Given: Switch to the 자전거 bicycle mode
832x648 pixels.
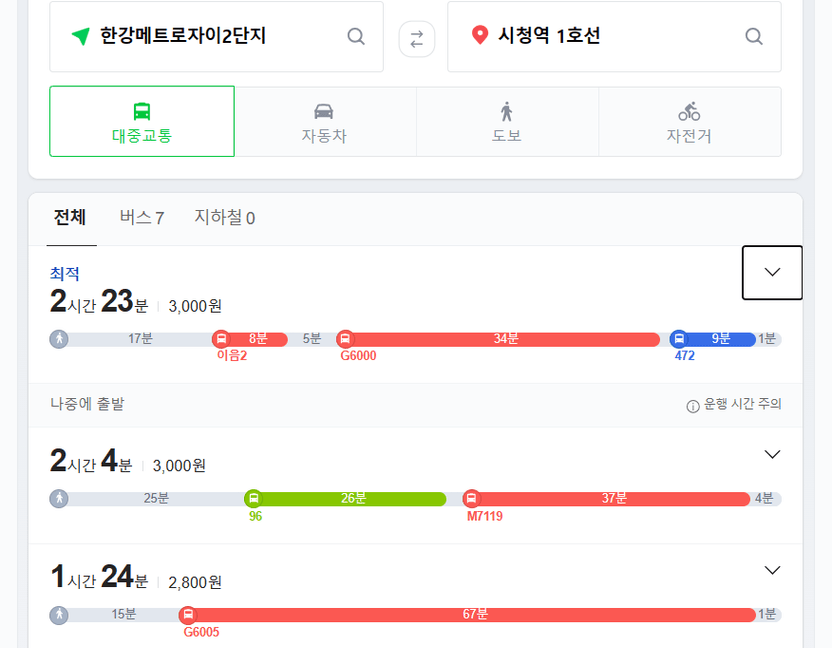Looking at the screenshot, I should pos(689,122).
